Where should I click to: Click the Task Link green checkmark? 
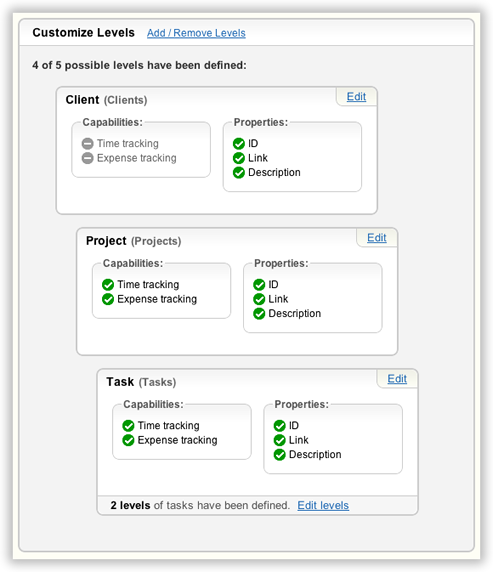coord(280,440)
